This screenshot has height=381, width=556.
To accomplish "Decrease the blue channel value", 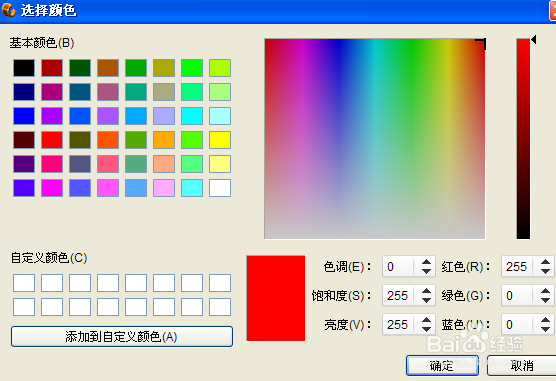I will 546,329.
